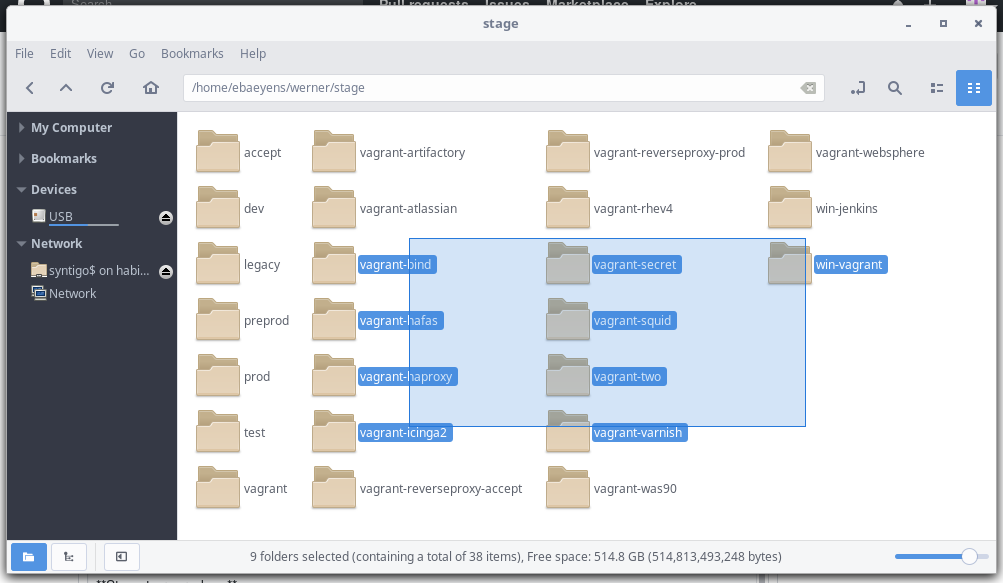Open the search tool in the toolbar
Screen dimensions: 1003x583
point(894,88)
